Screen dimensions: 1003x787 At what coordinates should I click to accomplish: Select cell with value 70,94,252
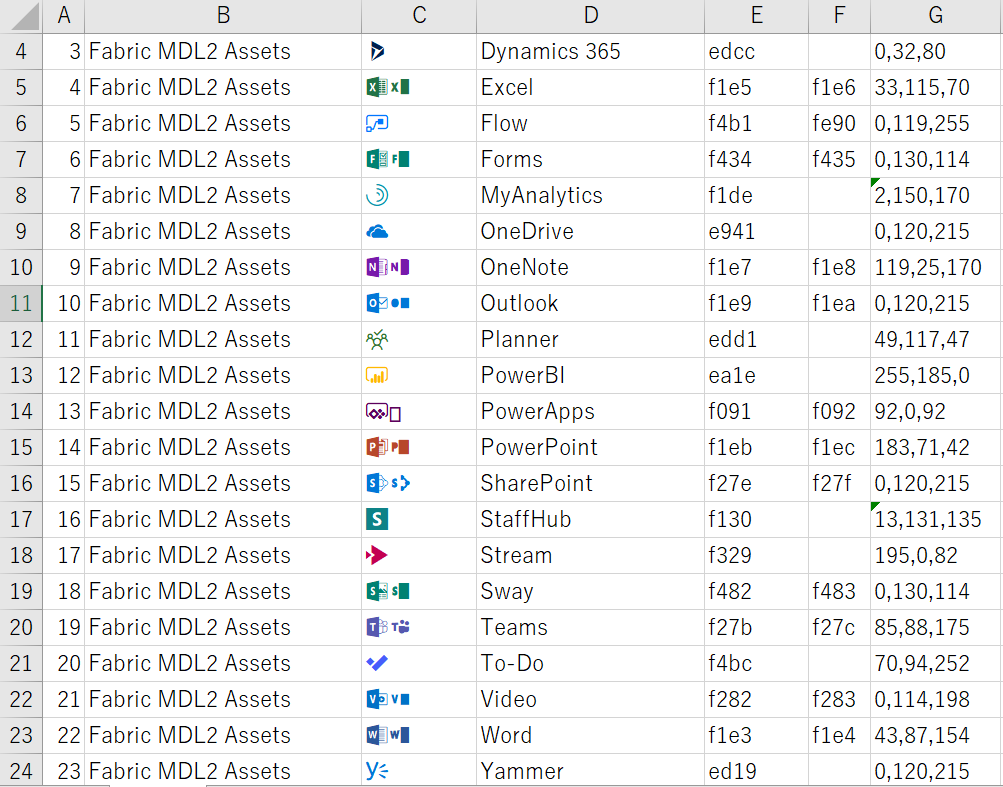[x=936, y=663]
